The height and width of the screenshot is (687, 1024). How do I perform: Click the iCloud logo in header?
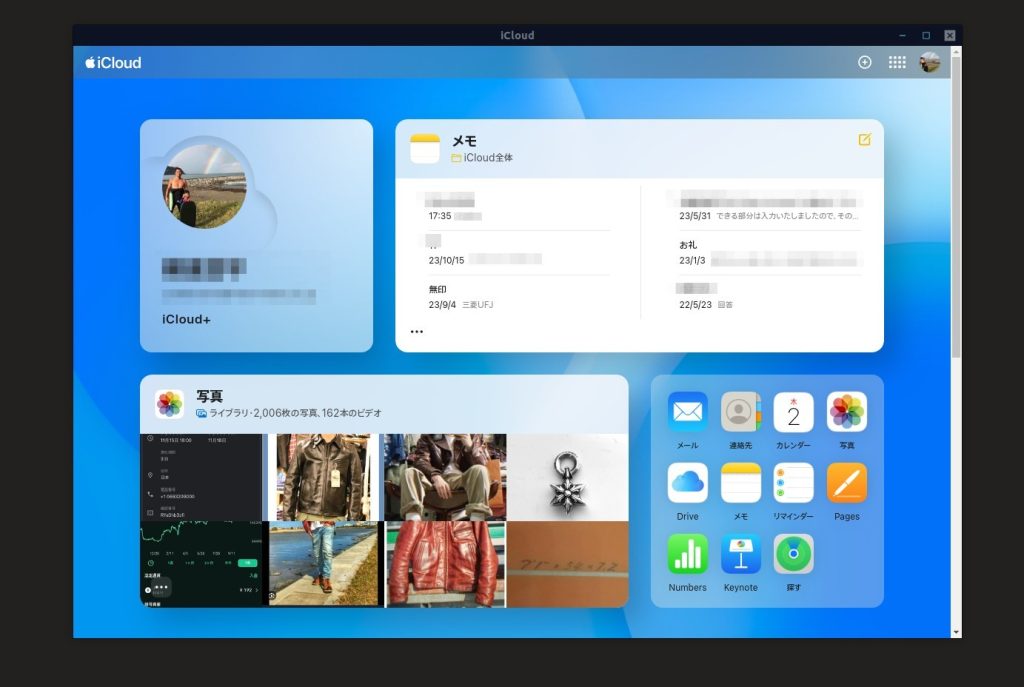[x=114, y=63]
